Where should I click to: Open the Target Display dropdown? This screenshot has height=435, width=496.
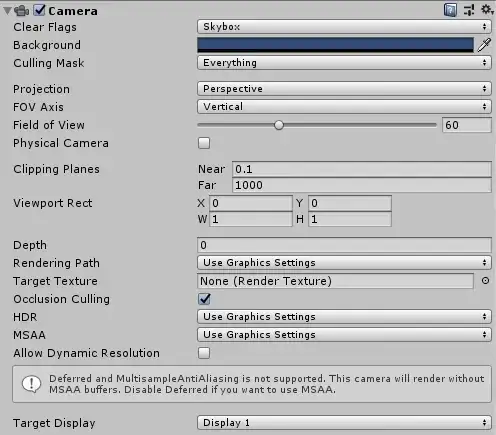[x=344, y=423]
